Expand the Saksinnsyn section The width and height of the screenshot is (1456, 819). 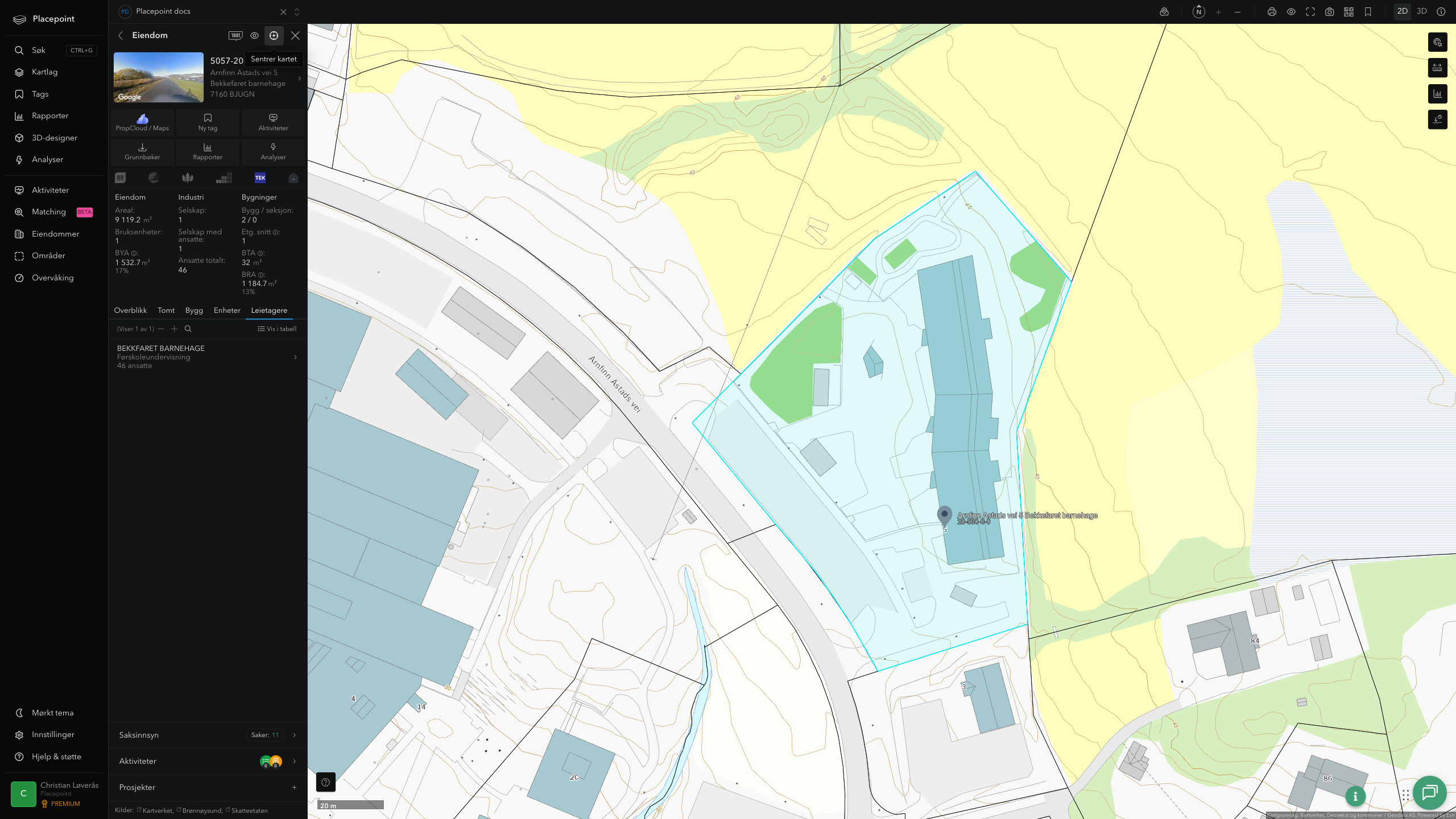pyautogui.click(x=208, y=735)
